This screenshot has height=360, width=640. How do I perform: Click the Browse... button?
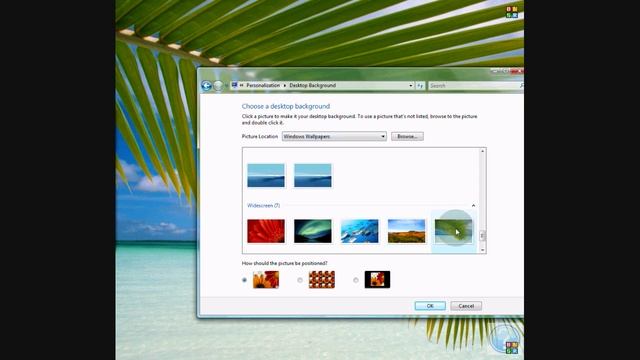tap(407, 136)
